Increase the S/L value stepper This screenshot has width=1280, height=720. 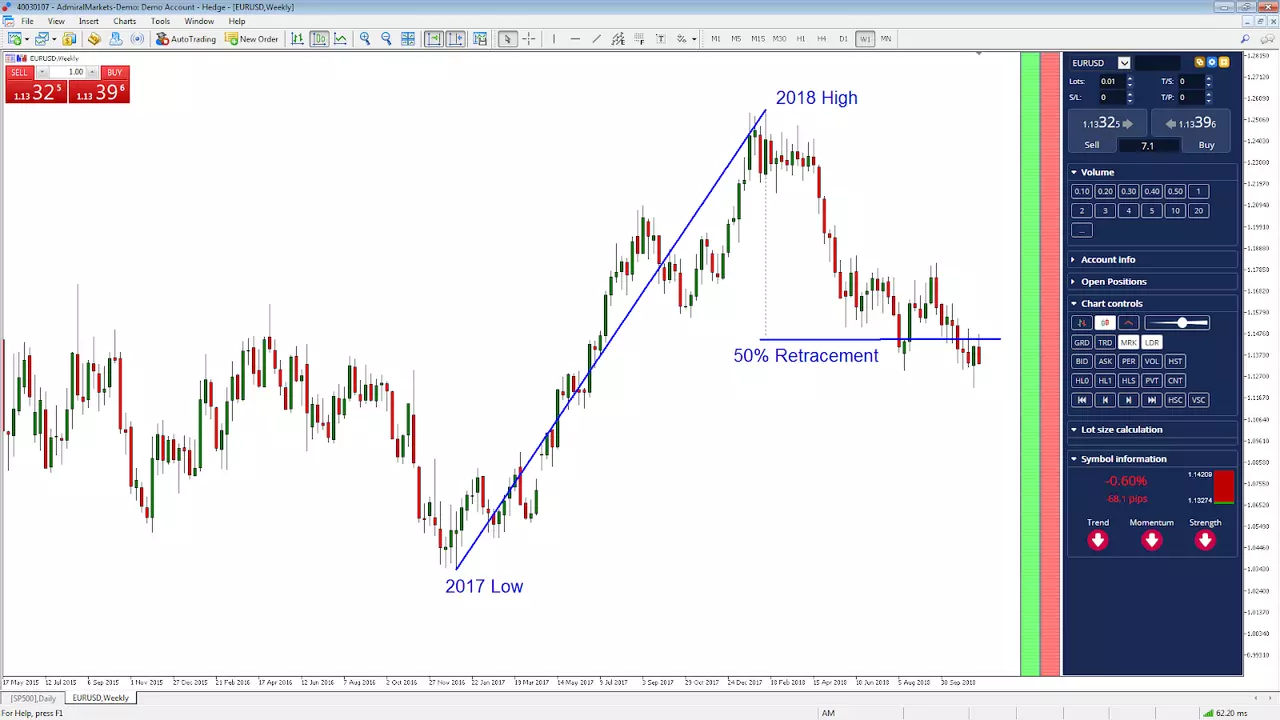(x=1130, y=94)
